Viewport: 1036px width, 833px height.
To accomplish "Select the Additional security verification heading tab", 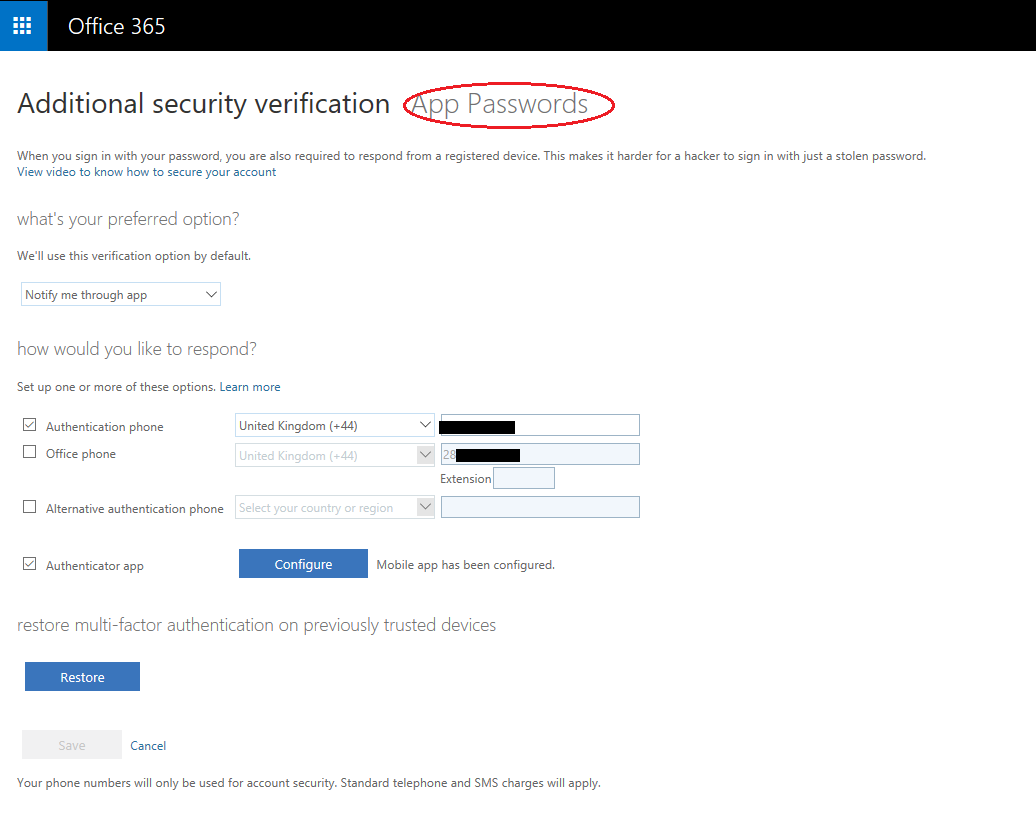I will (203, 104).
